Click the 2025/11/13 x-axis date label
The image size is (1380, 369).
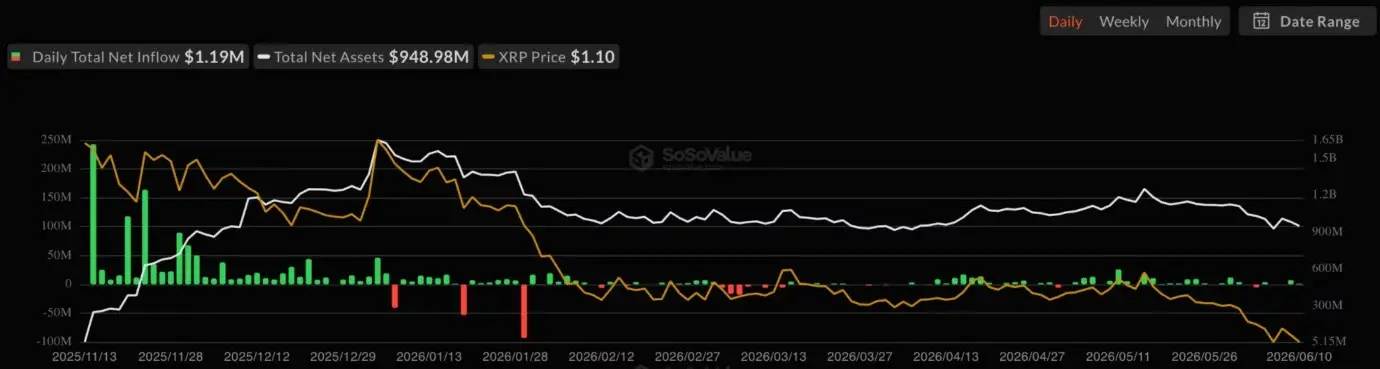85,356
